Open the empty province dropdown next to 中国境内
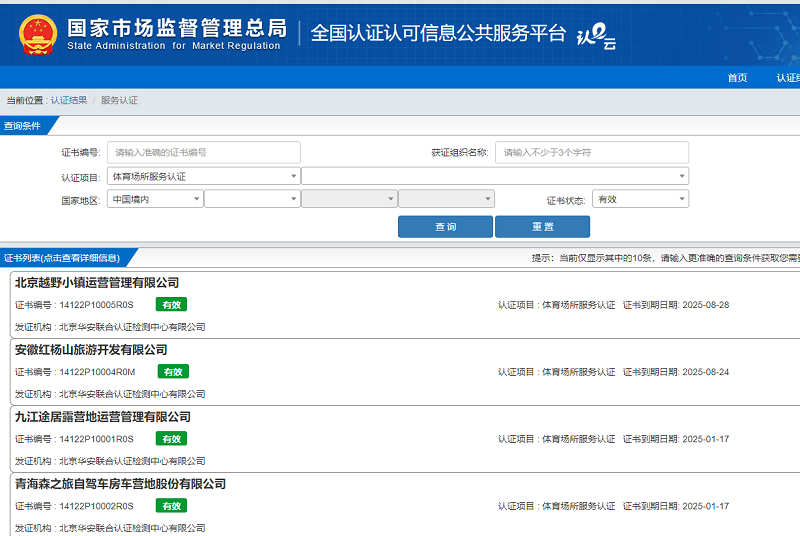800x536 pixels. point(252,199)
